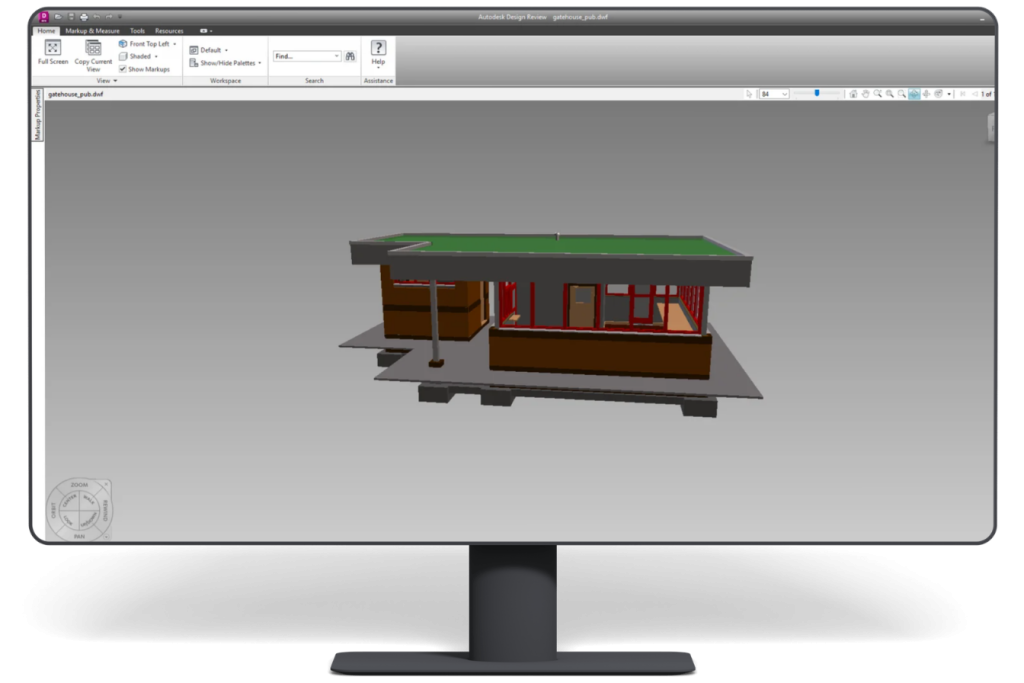This screenshot has width=1024, height=683.
Task: Open the Help button
Action: tap(378, 53)
